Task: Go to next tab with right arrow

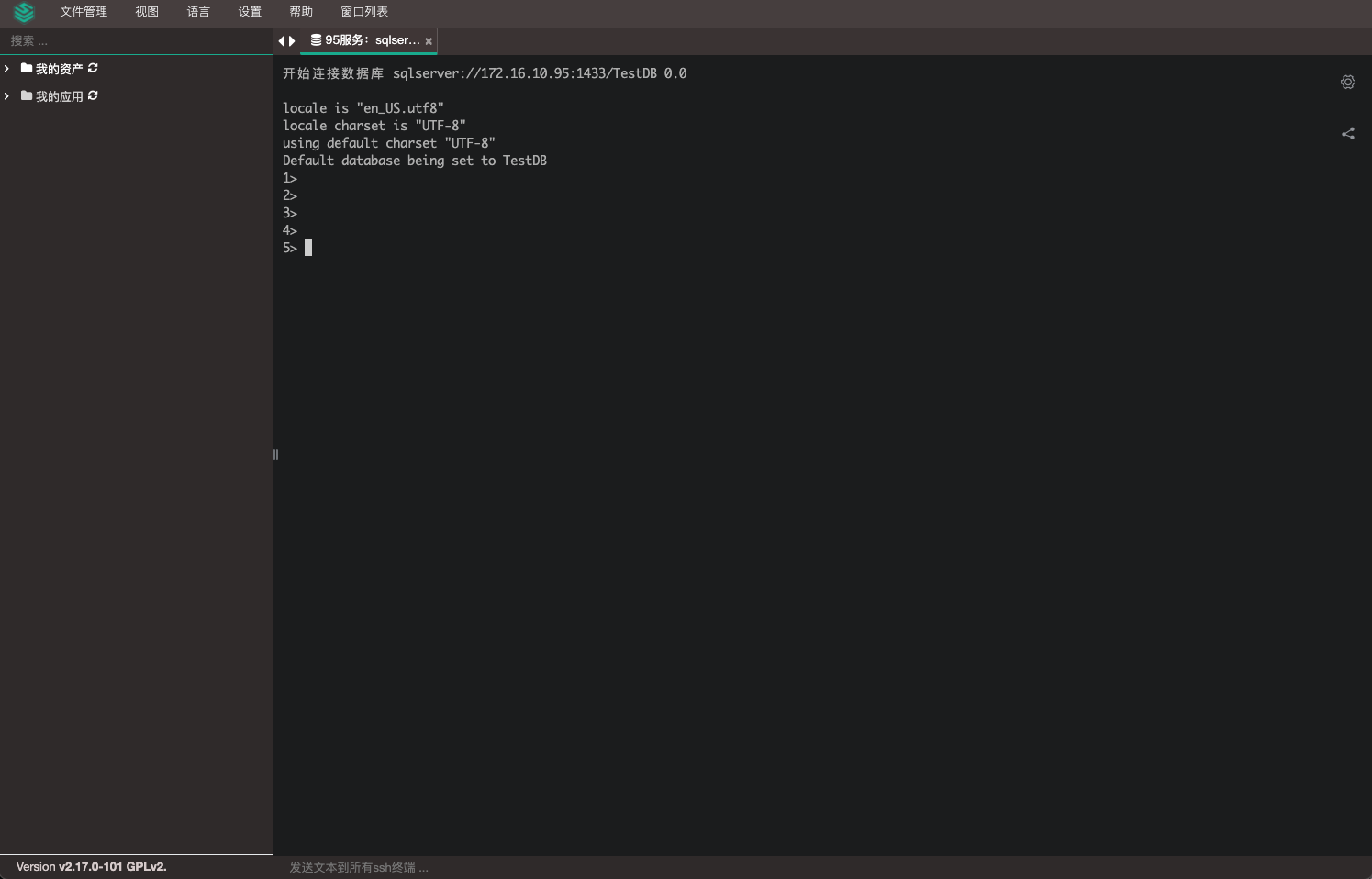Action: pos(292,41)
